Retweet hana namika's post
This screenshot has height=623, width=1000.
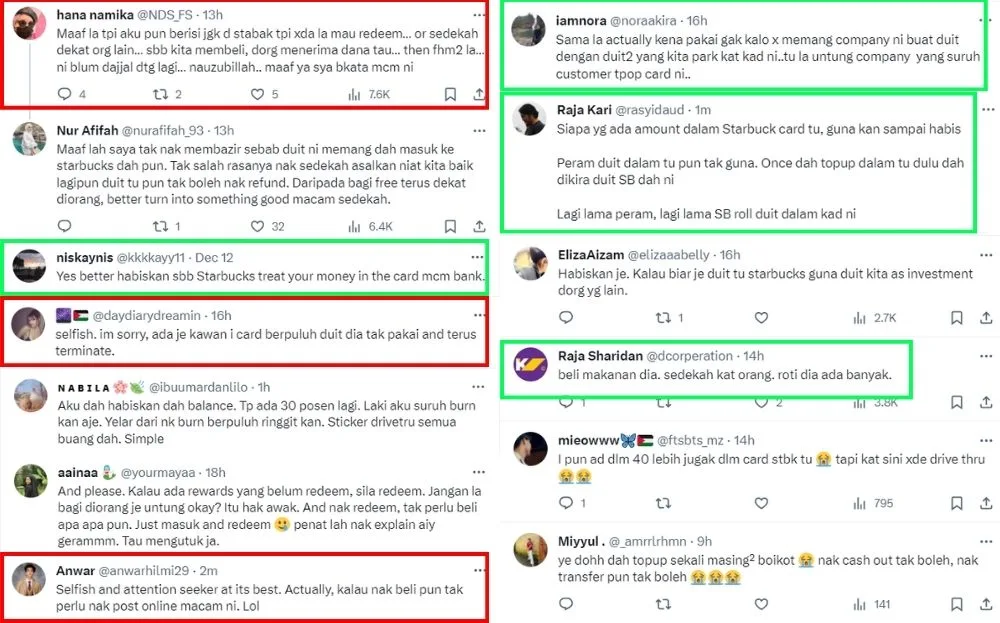(x=160, y=94)
